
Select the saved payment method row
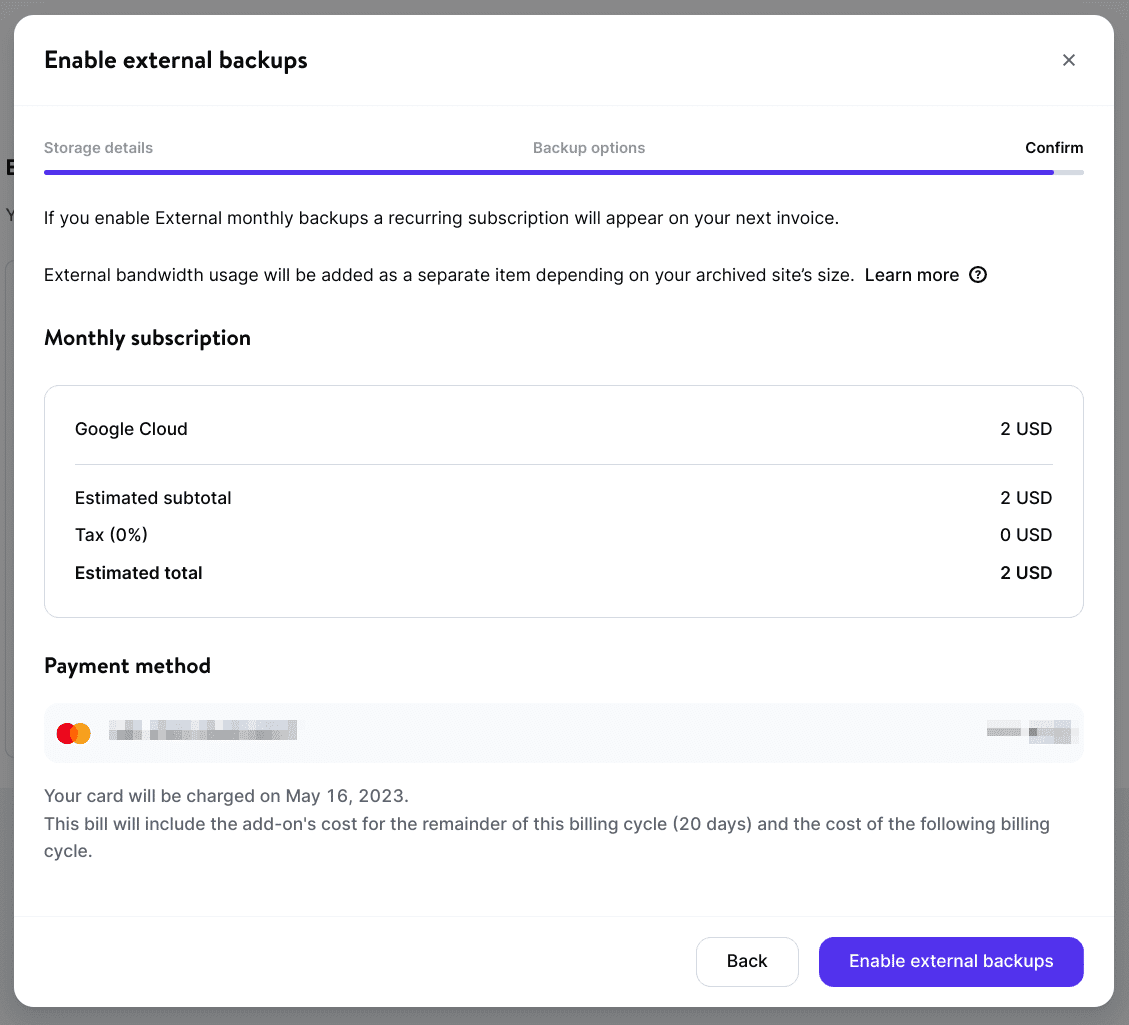coord(563,732)
